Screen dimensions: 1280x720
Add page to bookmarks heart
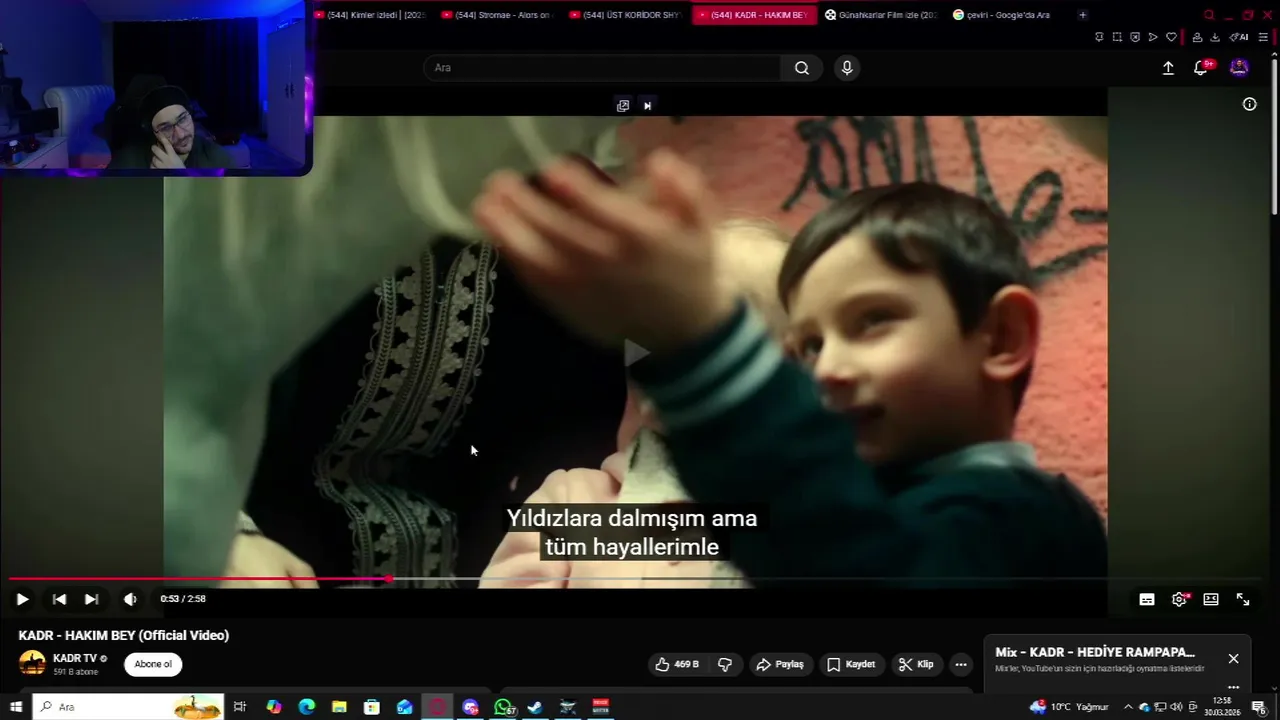pyautogui.click(x=1171, y=37)
